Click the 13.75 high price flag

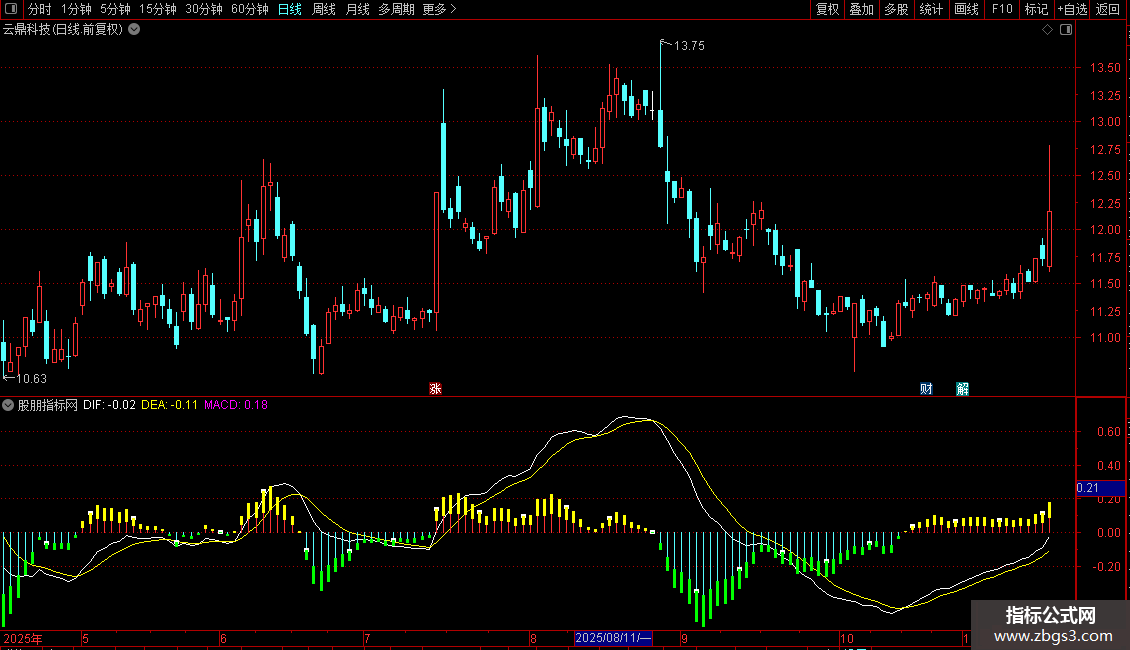688,46
